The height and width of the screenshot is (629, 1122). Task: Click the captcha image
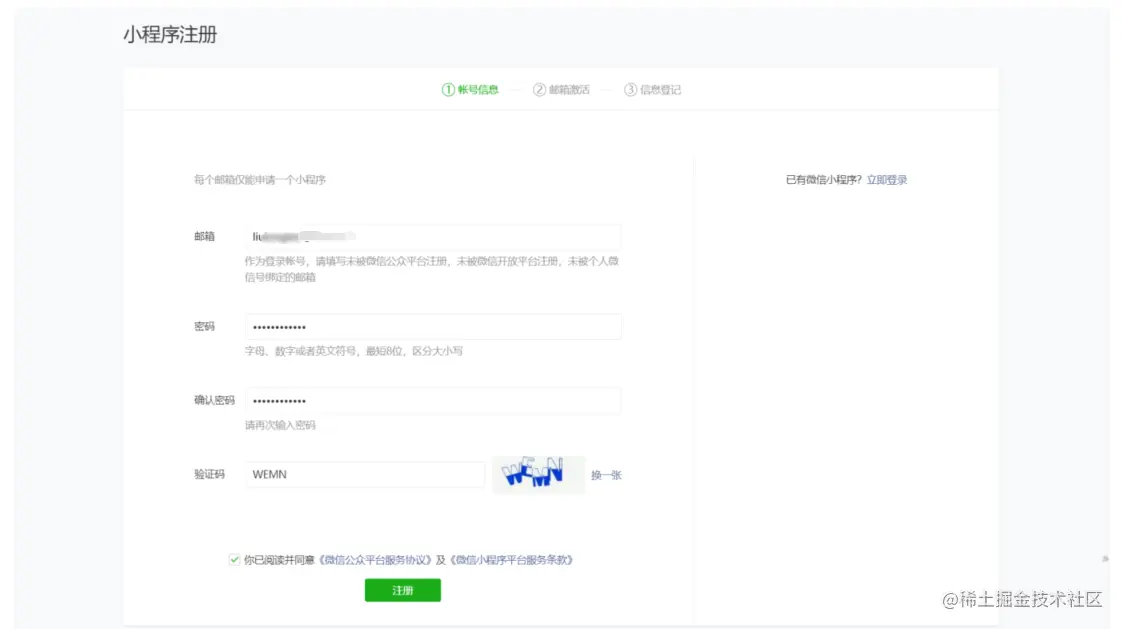(538, 474)
